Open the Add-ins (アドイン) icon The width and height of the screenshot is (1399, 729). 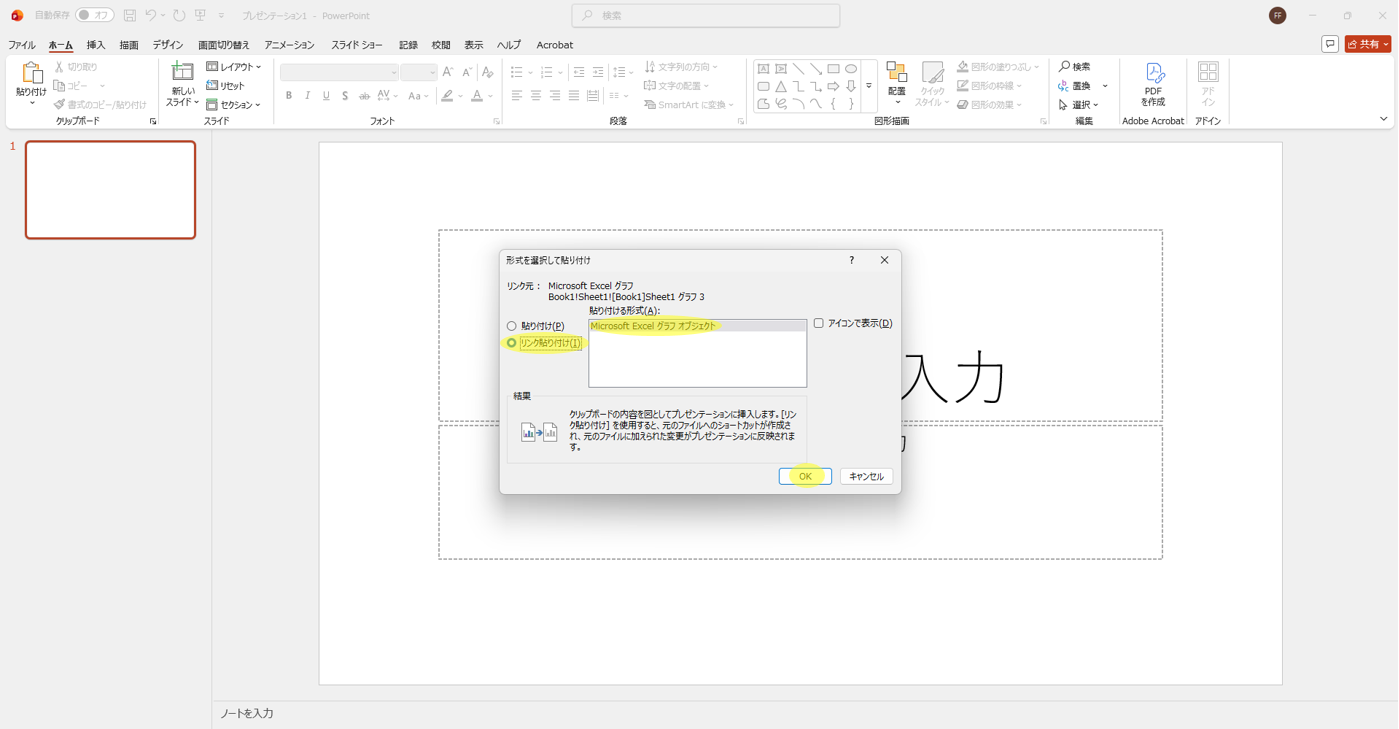(1207, 74)
